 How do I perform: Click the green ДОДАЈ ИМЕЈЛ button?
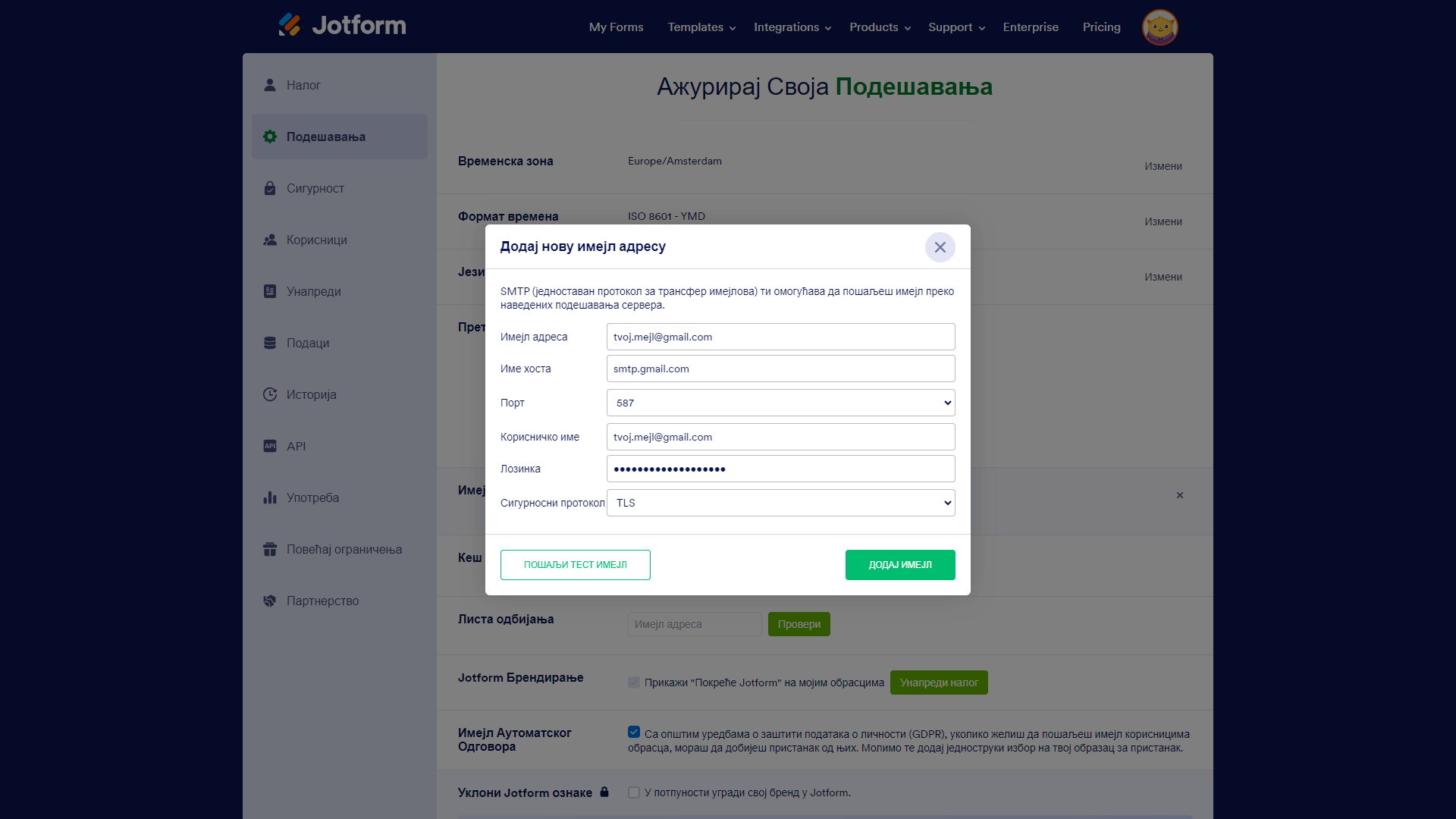[x=899, y=565]
